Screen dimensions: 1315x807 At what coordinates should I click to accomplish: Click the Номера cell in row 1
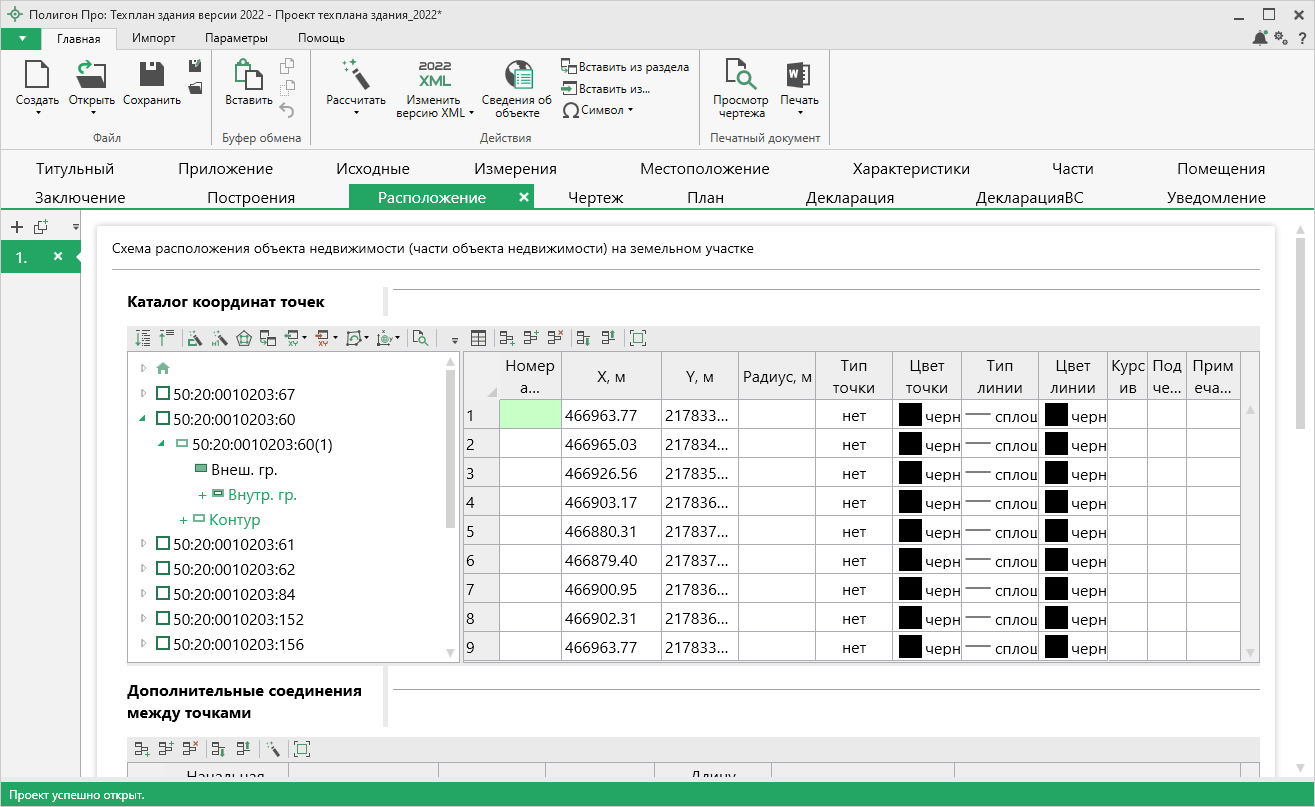pos(530,415)
